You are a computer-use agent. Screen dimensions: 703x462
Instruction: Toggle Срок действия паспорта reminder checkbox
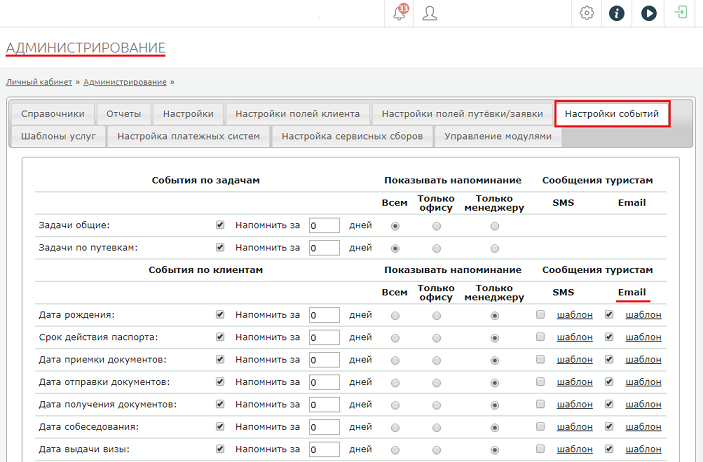coord(220,337)
